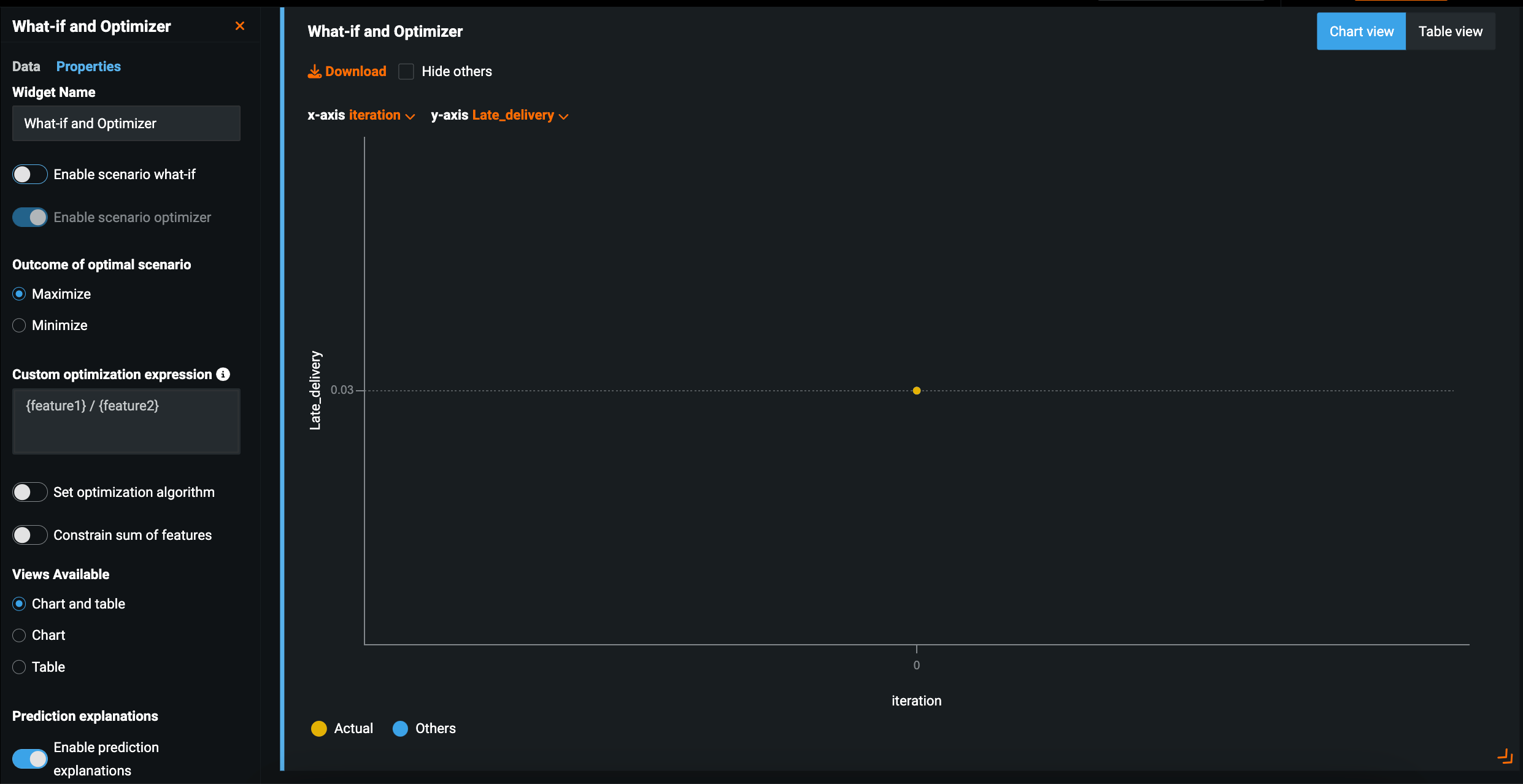This screenshot has width=1523, height=784.
Task: Click the yellow data point on chart
Action: [x=916, y=391]
